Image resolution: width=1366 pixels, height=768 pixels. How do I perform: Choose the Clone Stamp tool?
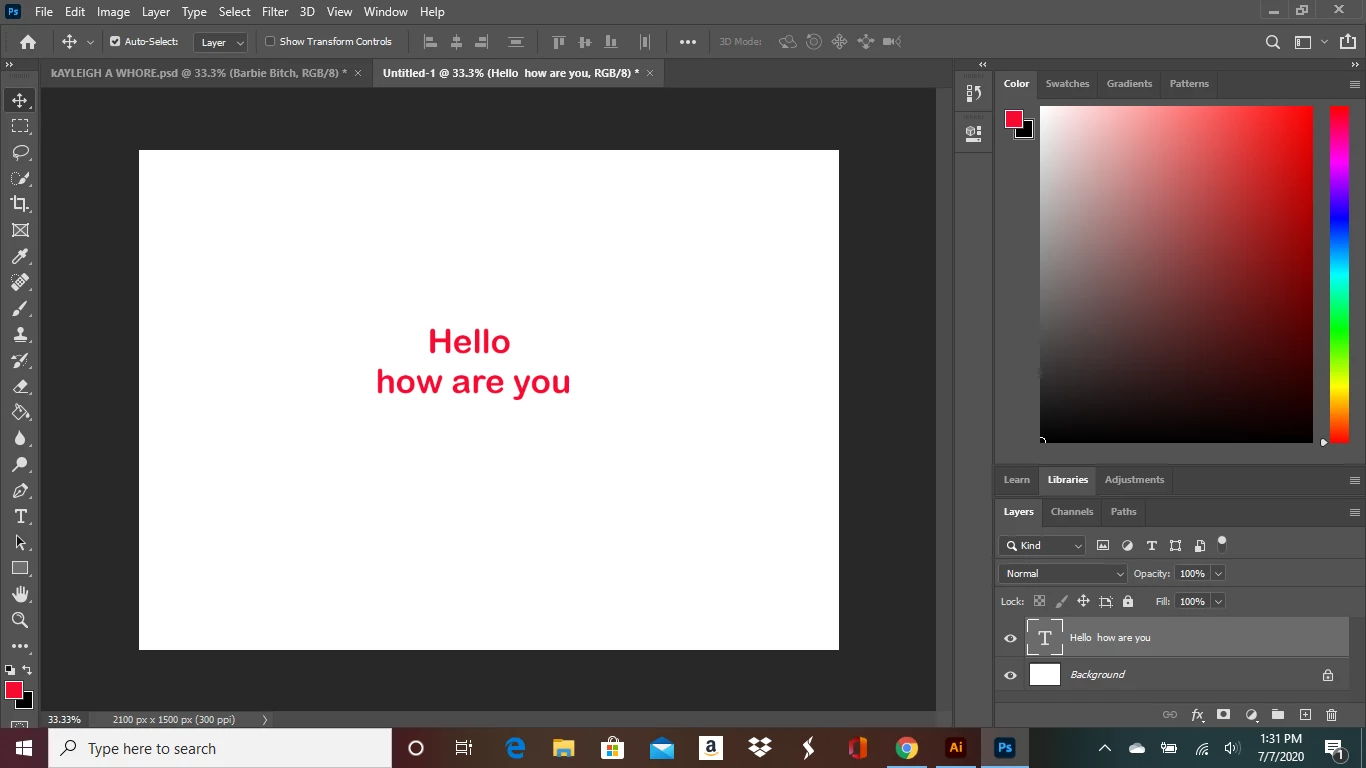tap(20, 335)
